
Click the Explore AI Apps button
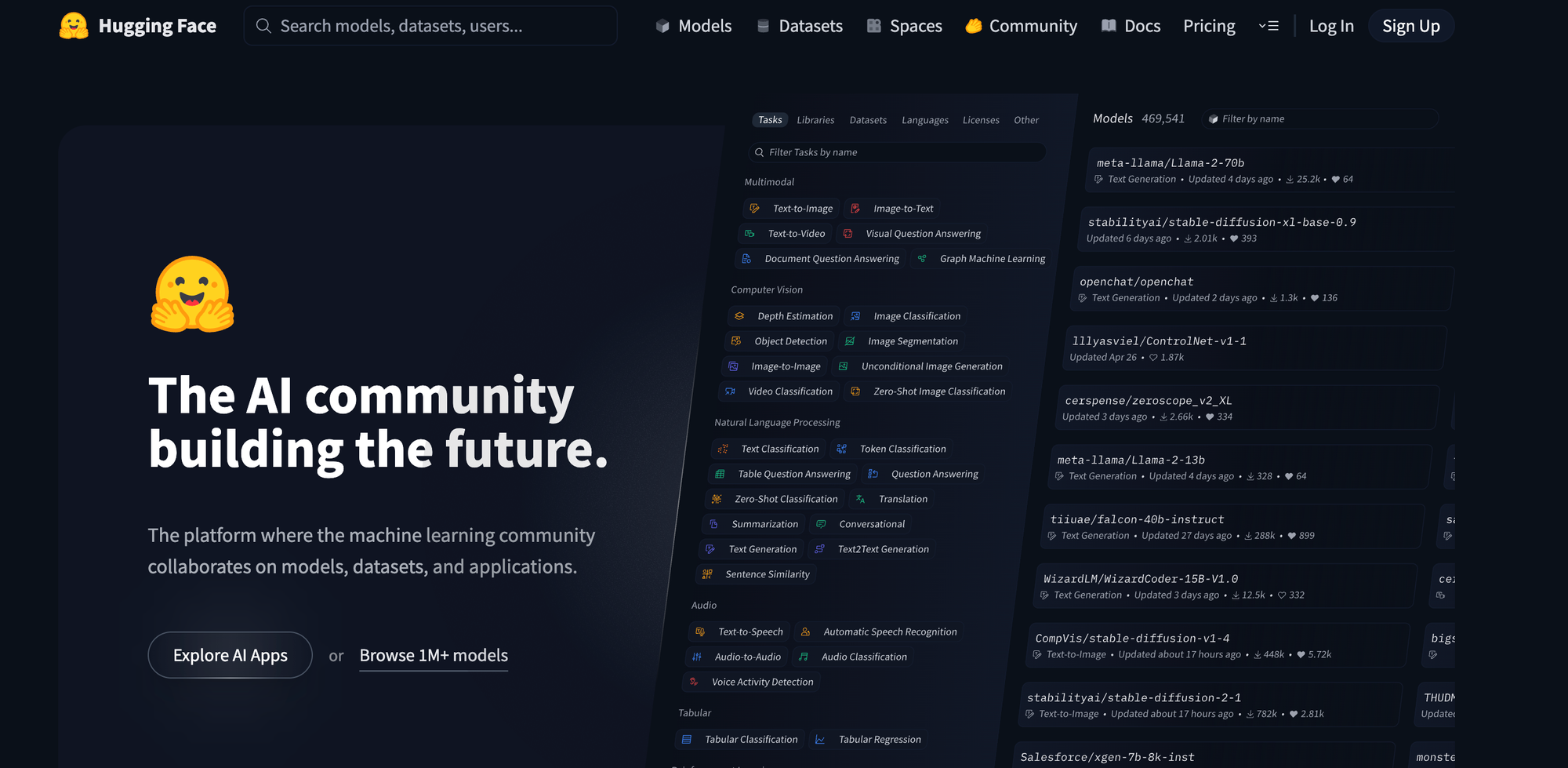(x=230, y=655)
